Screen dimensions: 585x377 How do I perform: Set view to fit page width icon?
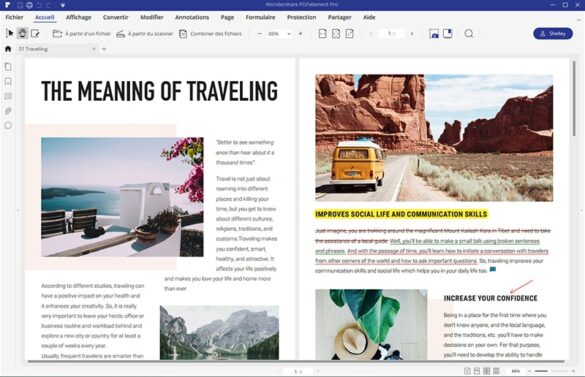point(350,34)
